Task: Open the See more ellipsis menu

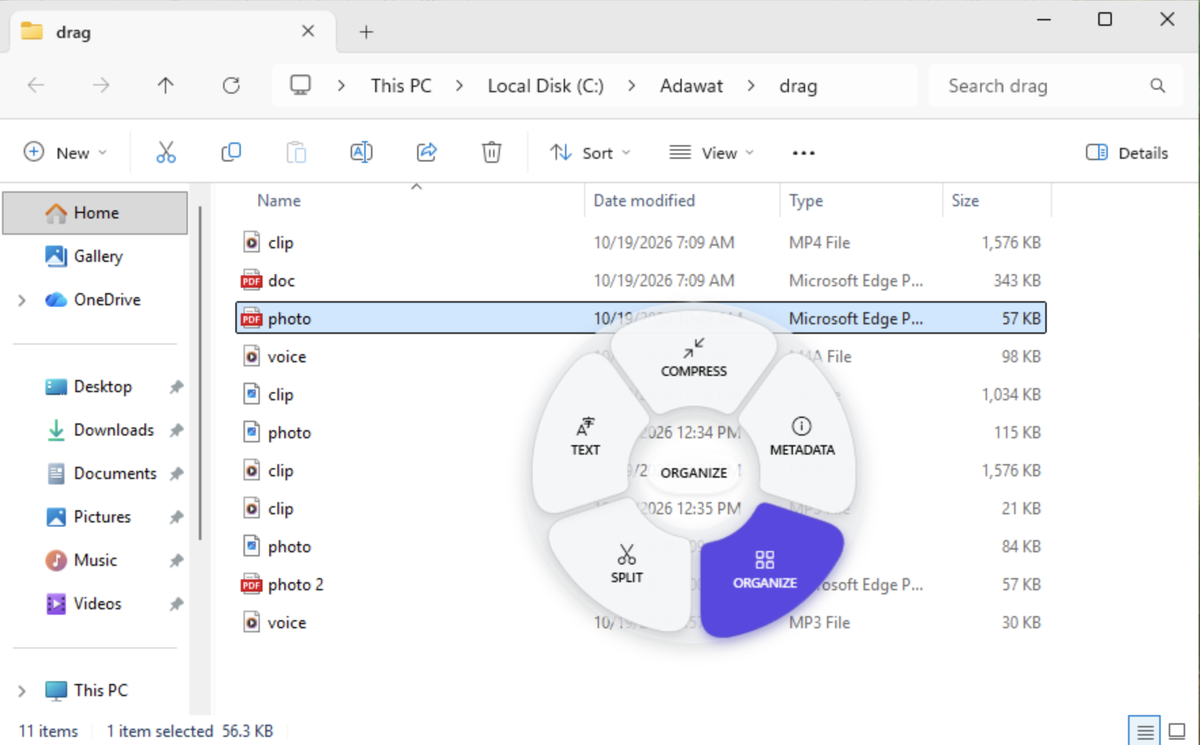Action: tap(804, 152)
